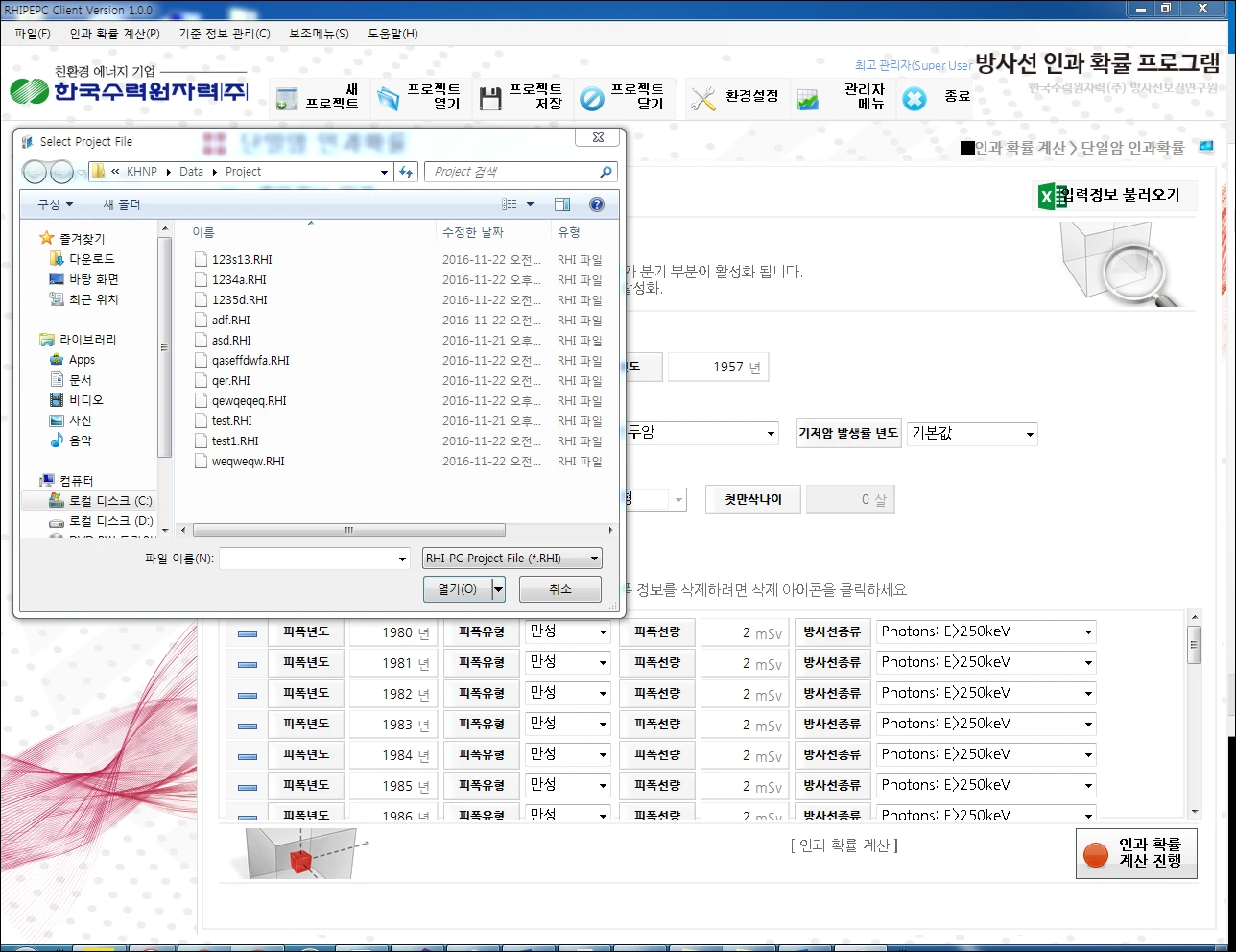Select the file qaseffdwfa.RHI
This screenshot has width=1236, height=952.
pyautogui.click(x=250, y=361)
